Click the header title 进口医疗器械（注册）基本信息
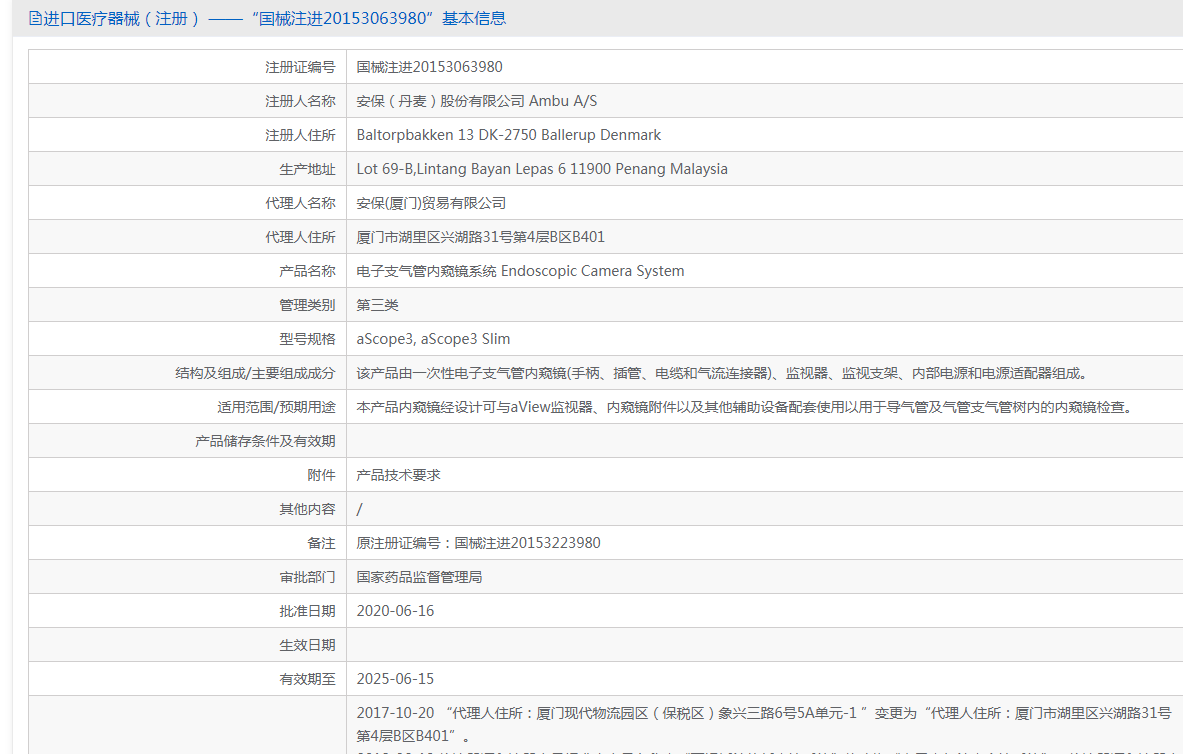Screen dimensions: 1183x754 (x=275, y=18)
